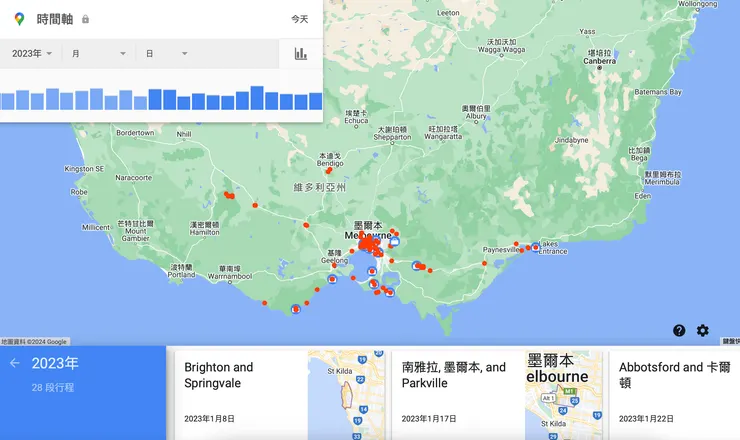Click the 2023年1月22日 date text
This screenshot has height=440, width=740.
point(646,419)
